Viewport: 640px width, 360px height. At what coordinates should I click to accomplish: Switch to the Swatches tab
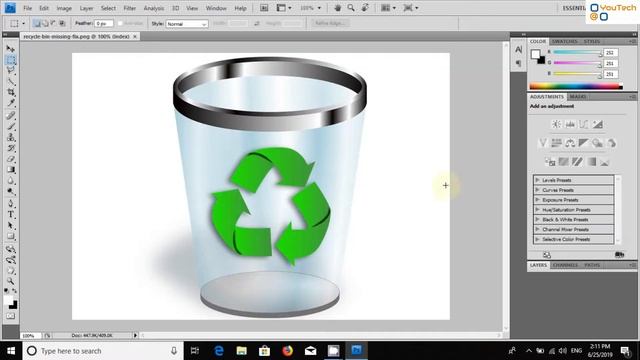click(x=565, y=42)
